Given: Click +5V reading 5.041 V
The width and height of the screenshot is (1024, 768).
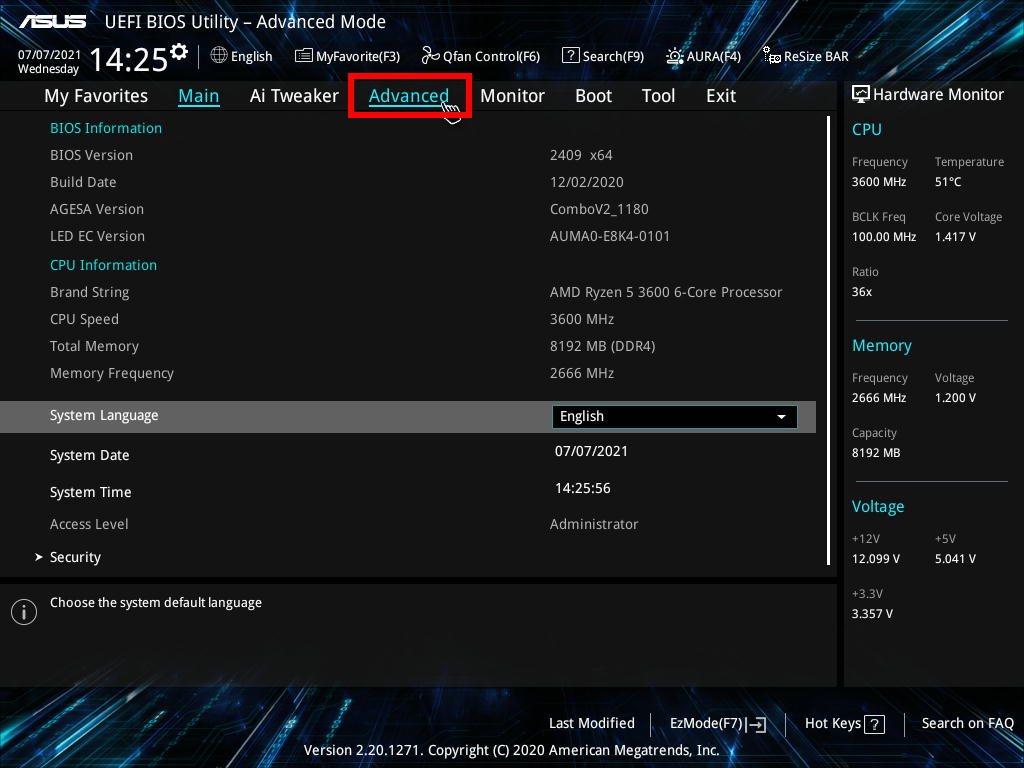Looking at the screenshot, I should [x=955, y=559].
